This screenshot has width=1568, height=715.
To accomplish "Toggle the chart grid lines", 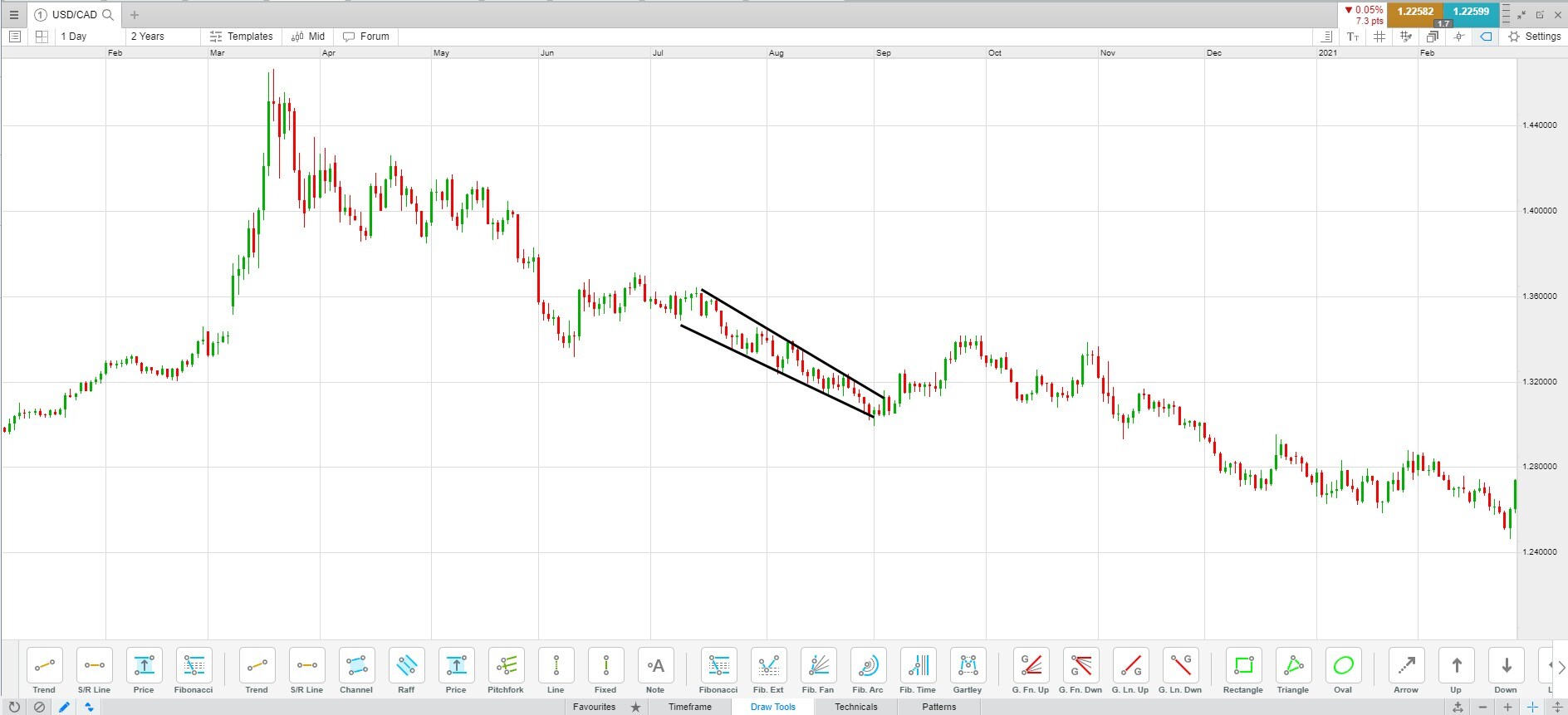I will tap(1379, 37).
